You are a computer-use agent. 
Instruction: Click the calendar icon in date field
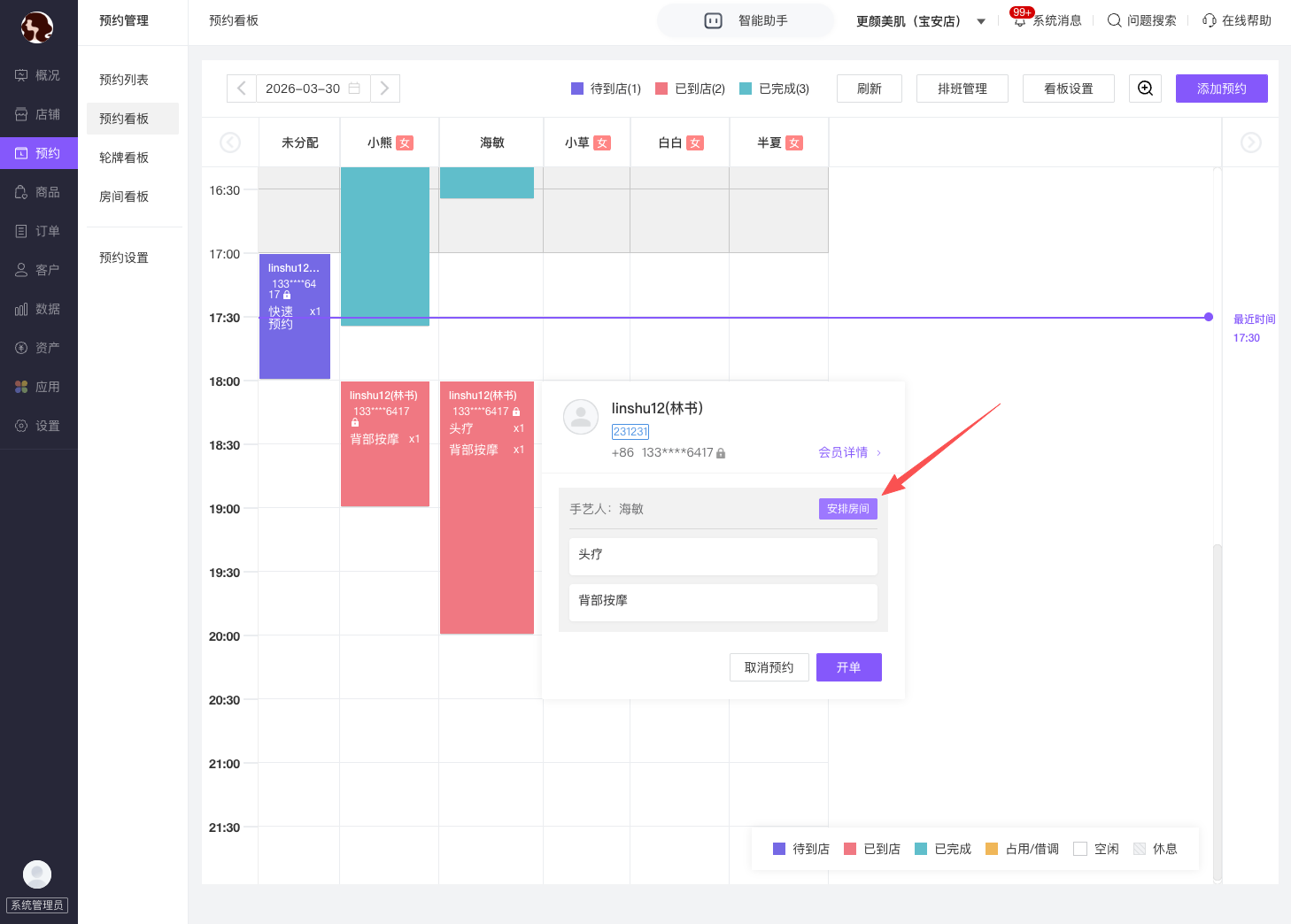[354, 89]
